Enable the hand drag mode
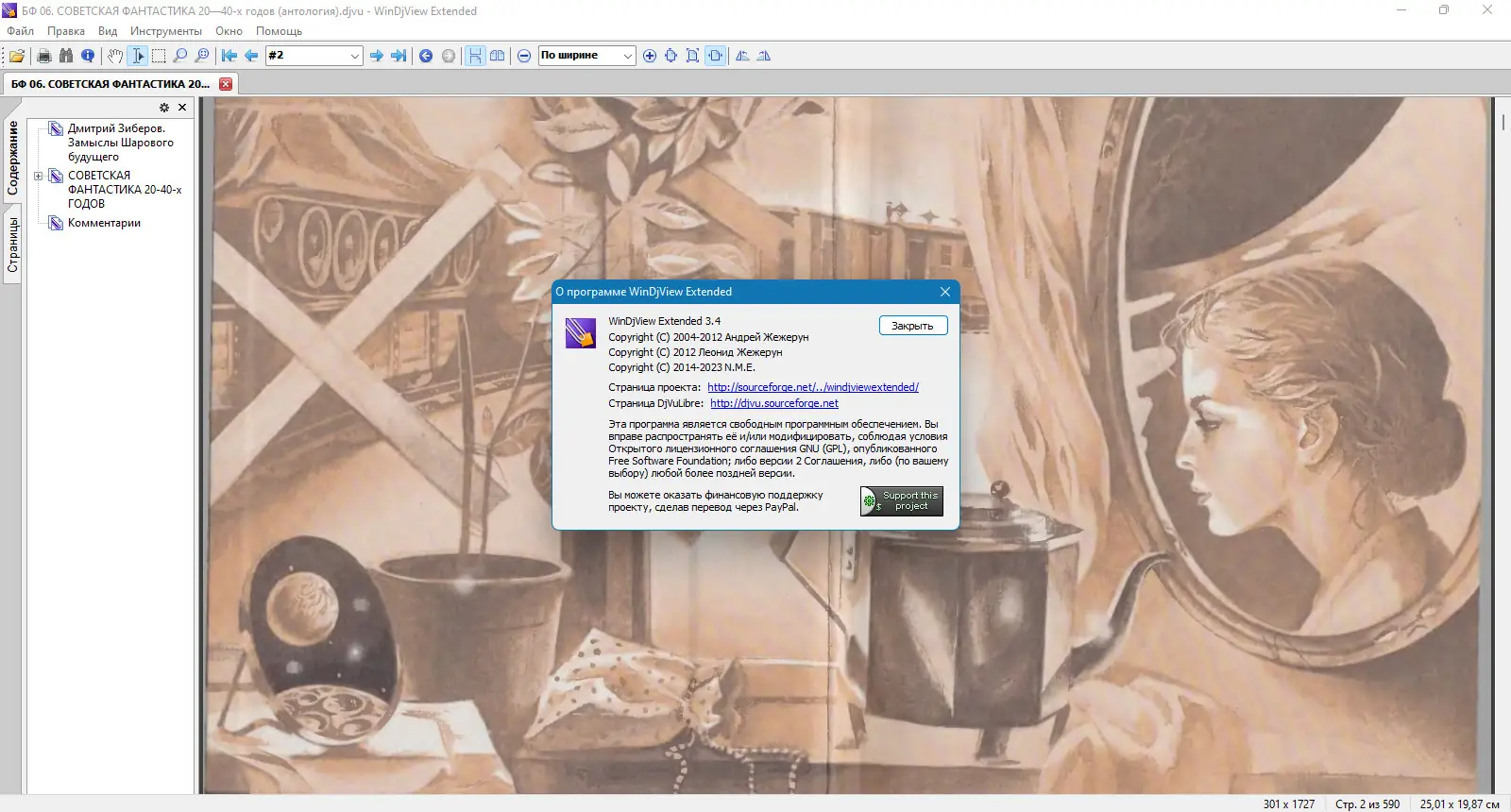 coord(115,56)
